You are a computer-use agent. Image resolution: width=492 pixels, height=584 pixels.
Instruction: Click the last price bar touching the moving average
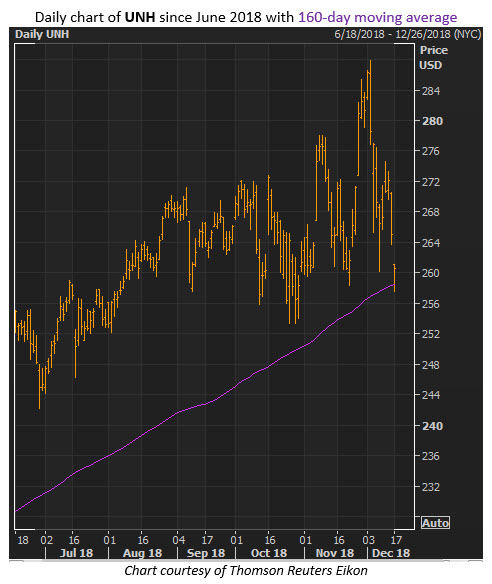[394, 278]
